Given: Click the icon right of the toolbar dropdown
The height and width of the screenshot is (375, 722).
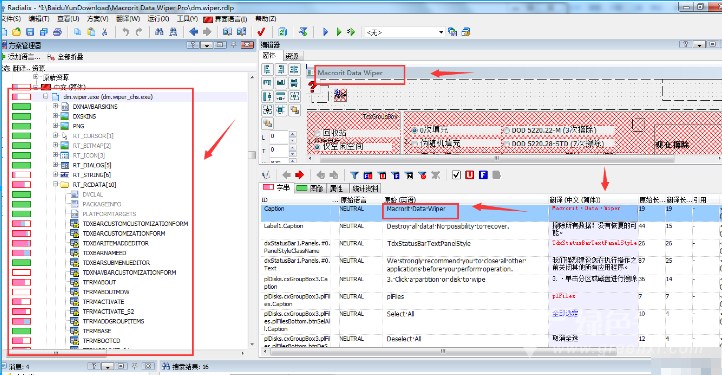Looking at the screenshot, I should [453, 32].
